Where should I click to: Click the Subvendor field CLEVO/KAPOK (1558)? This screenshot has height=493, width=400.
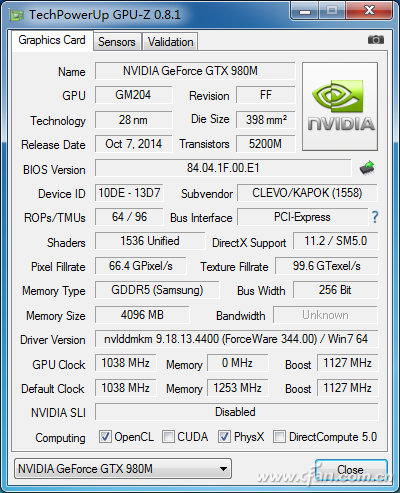[x=307, y=193]
